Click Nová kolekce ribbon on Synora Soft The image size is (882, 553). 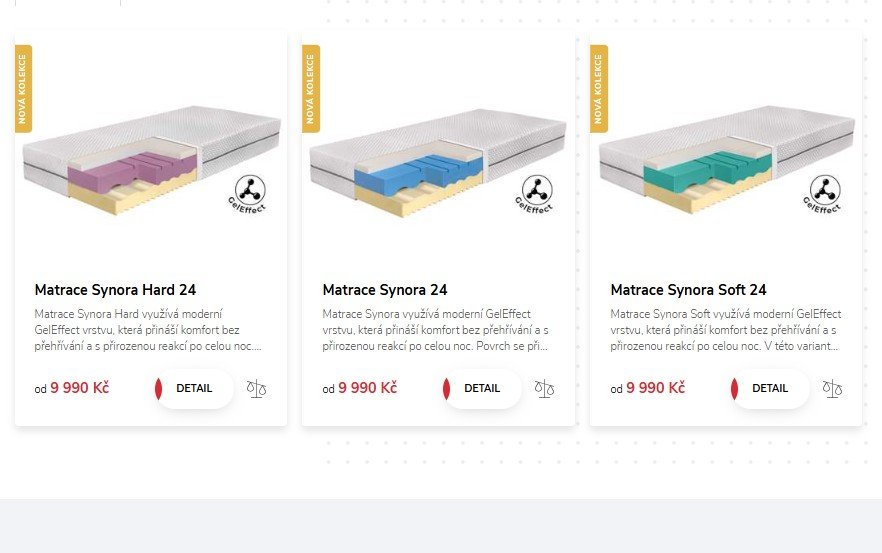tap(598, 89)
